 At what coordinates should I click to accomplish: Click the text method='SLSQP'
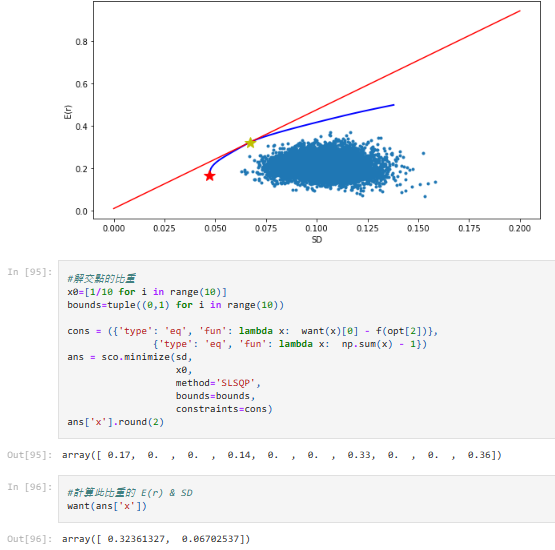pos(218,383)
